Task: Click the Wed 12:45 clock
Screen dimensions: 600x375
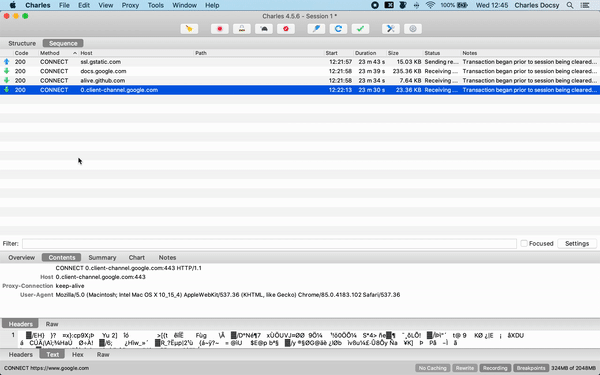Action: click(x=492, y=5)
